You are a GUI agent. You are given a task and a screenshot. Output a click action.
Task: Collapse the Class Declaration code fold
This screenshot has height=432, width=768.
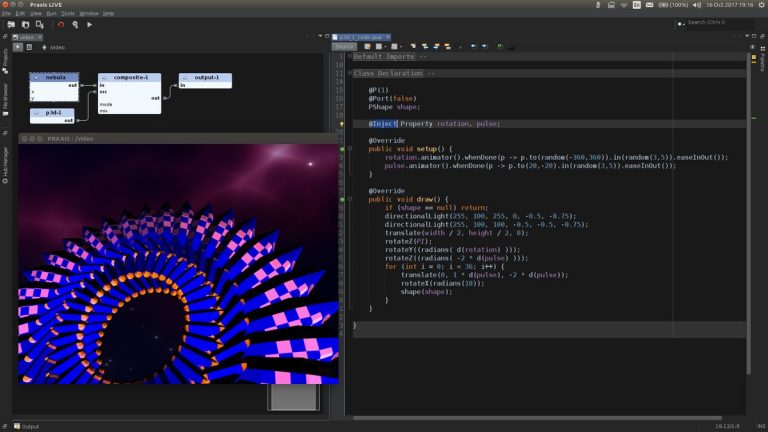tap(349, 74)
